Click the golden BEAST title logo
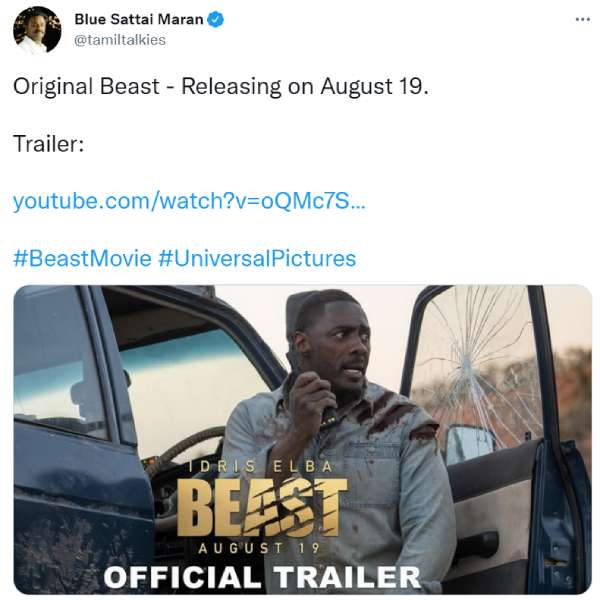 click(262, 507)
